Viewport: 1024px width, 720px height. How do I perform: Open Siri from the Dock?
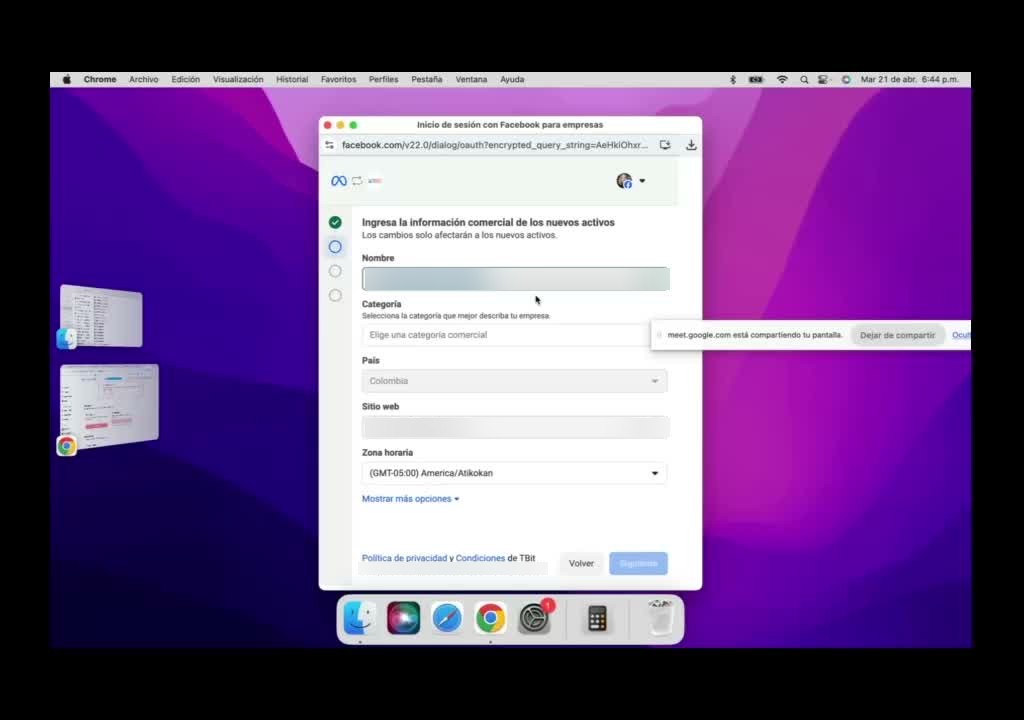click(x=404, y=618)
